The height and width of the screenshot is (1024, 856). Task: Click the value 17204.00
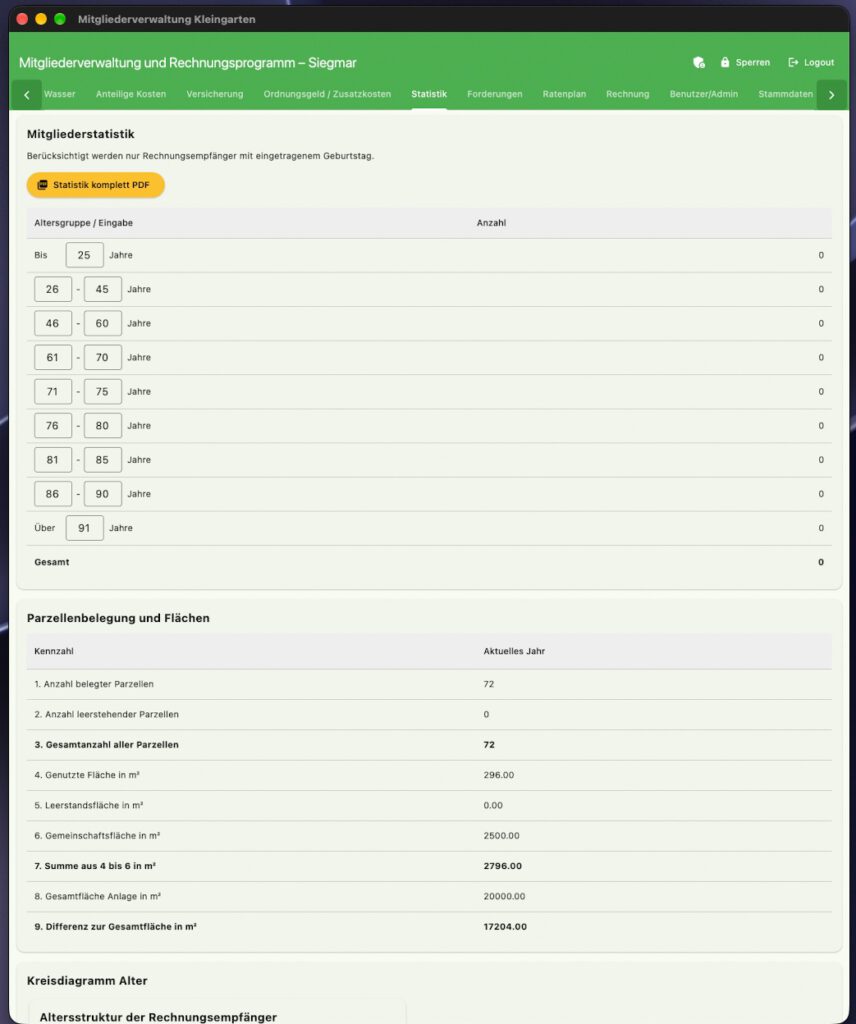[505, 927]
